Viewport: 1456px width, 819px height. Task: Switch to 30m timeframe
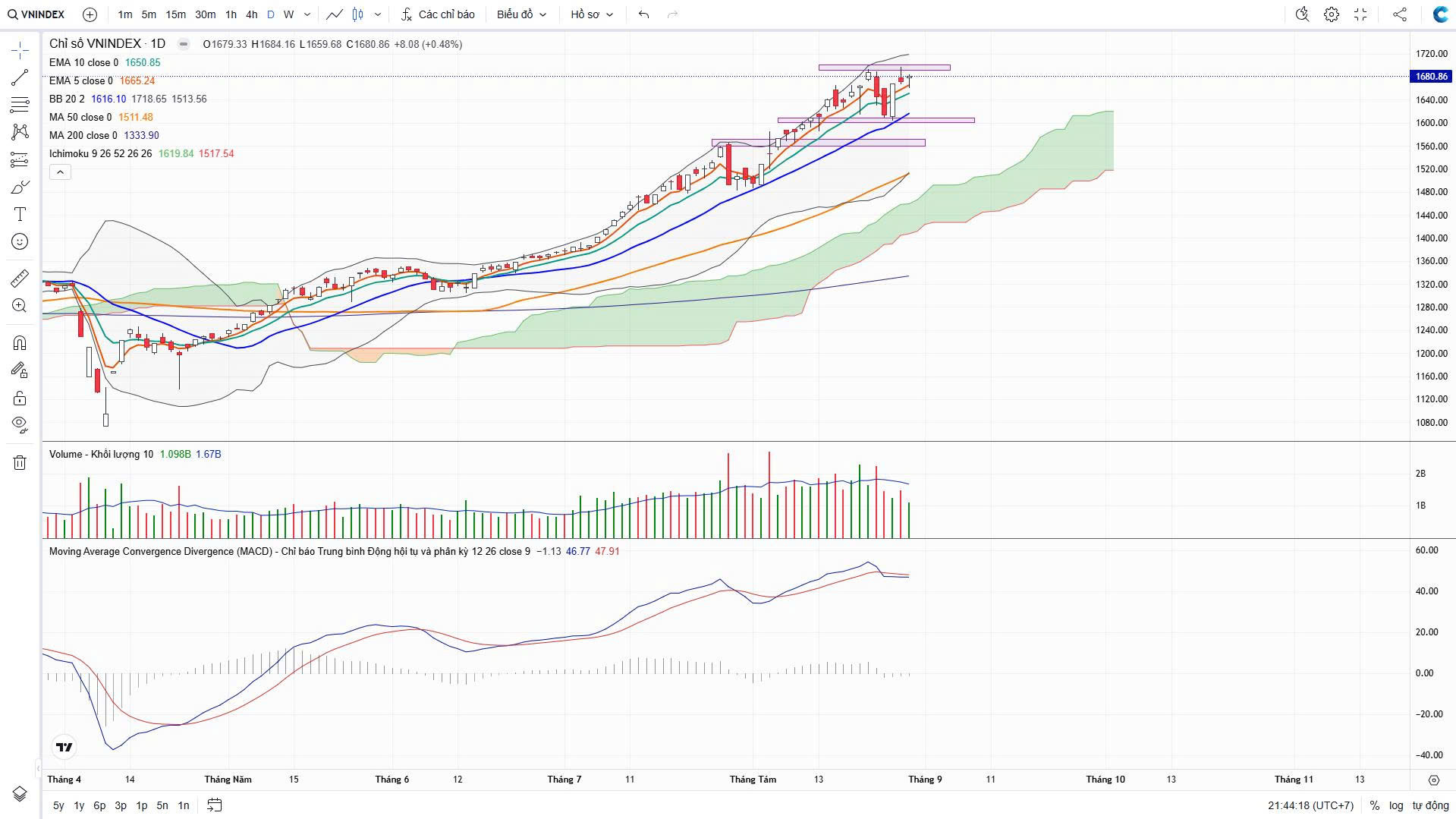point(205,14)
